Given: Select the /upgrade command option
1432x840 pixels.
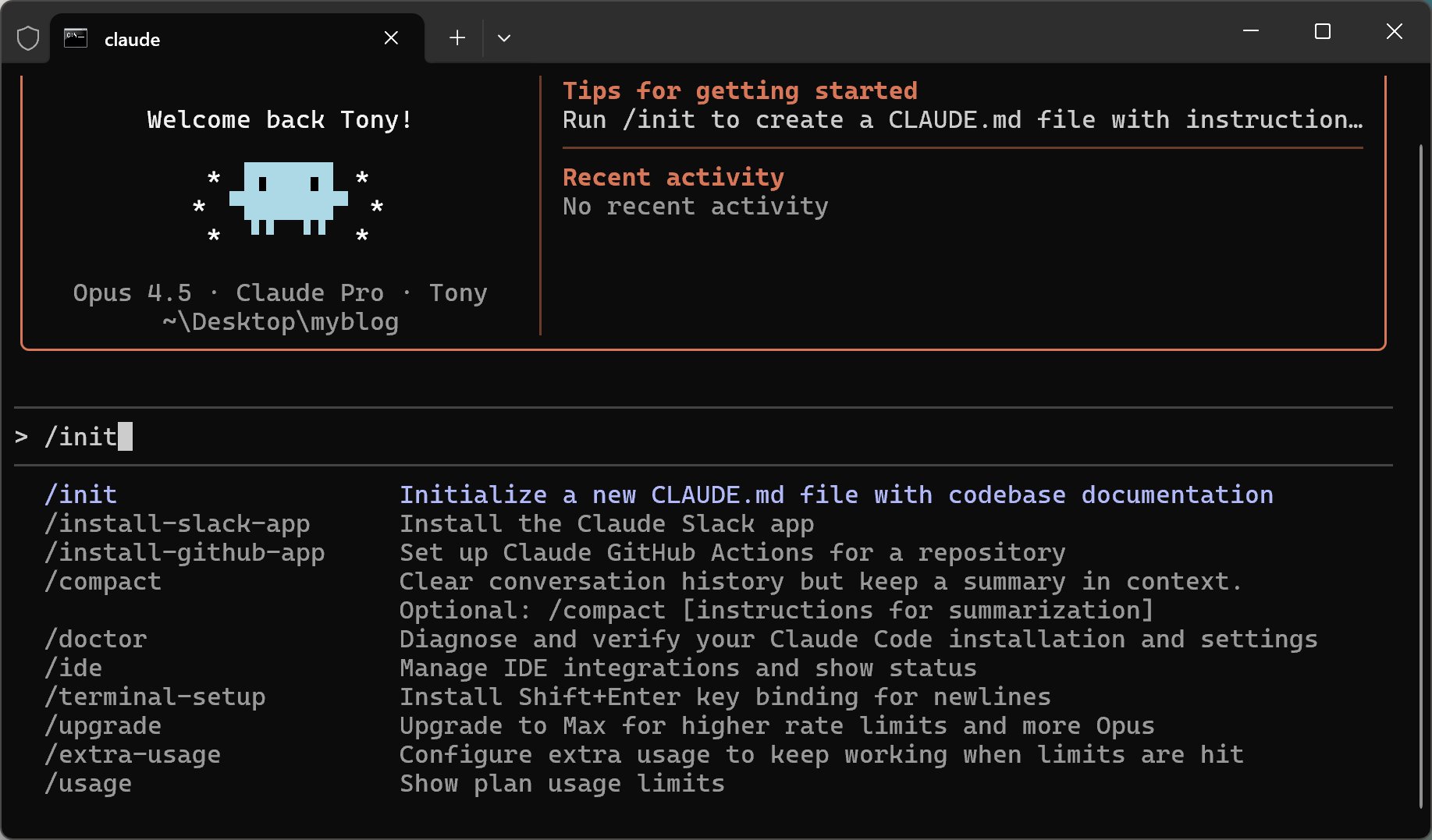Looking at the screenshot, I should click(103, 725).
